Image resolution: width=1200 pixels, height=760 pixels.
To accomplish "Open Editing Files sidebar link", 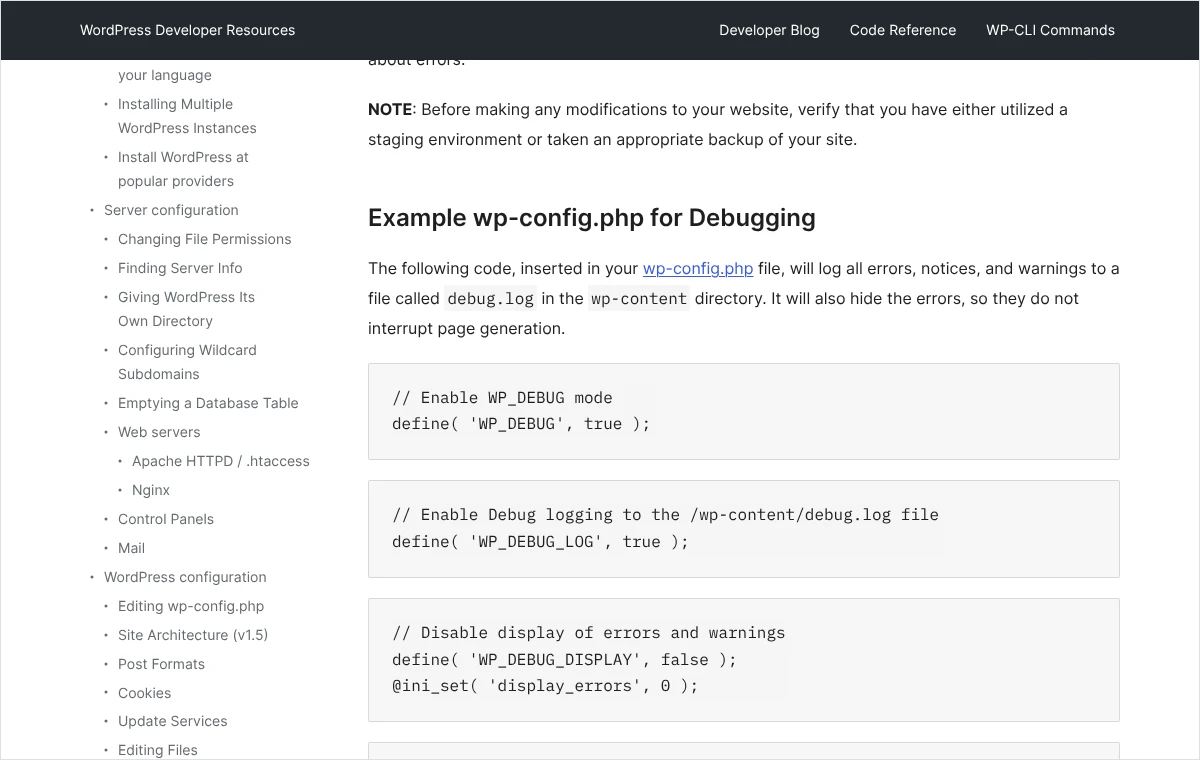I will [158, 750].
